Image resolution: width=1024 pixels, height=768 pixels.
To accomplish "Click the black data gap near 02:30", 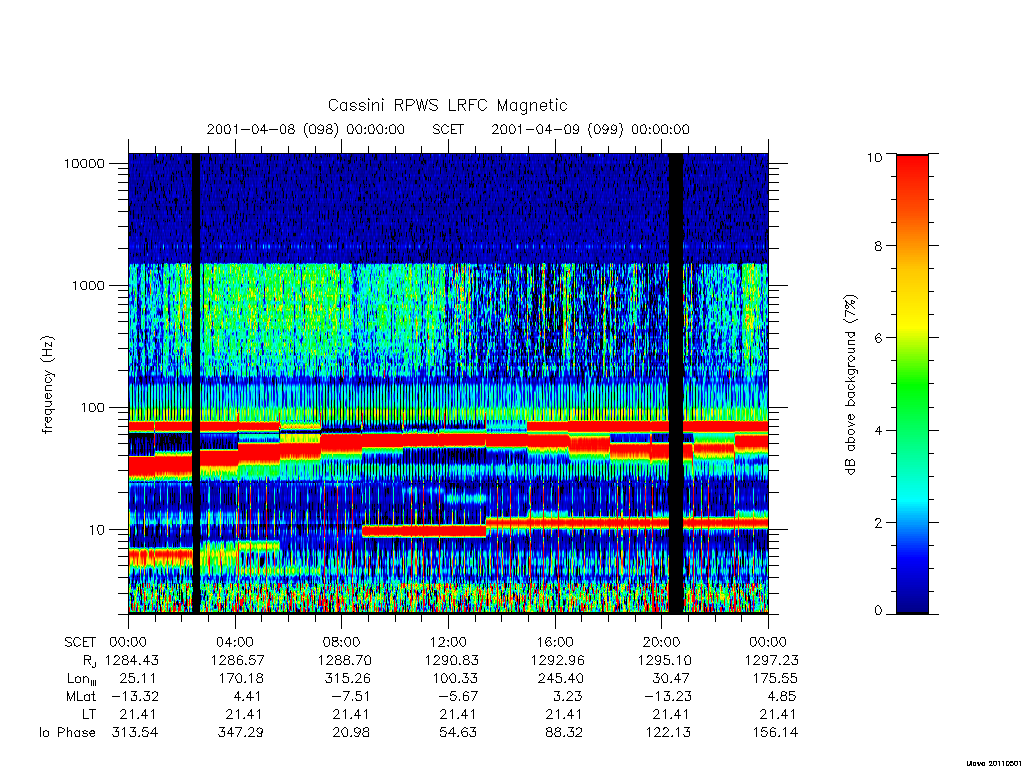I will (x=196, y=383).
